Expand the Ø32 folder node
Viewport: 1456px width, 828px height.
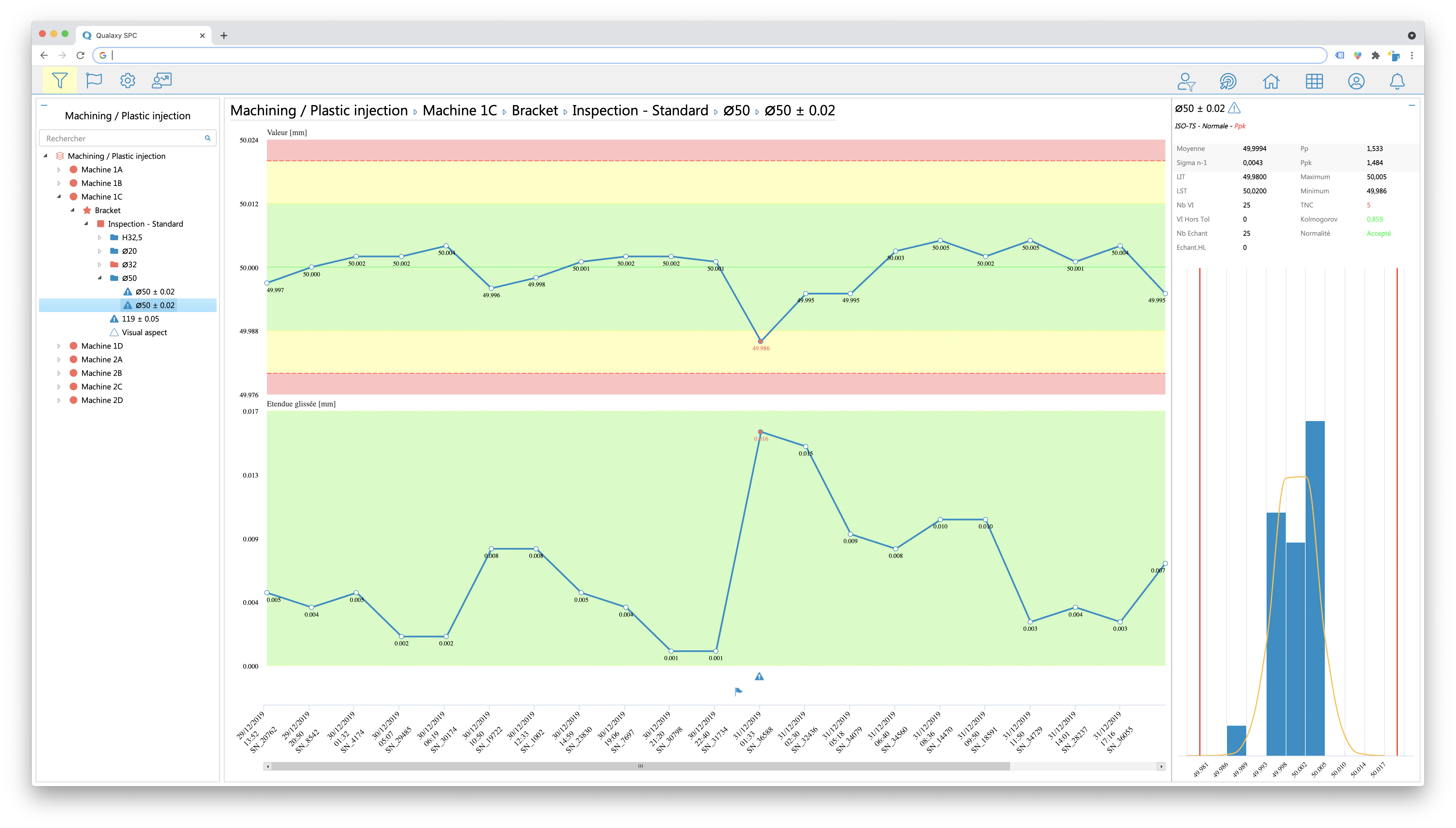pos(100,265)
